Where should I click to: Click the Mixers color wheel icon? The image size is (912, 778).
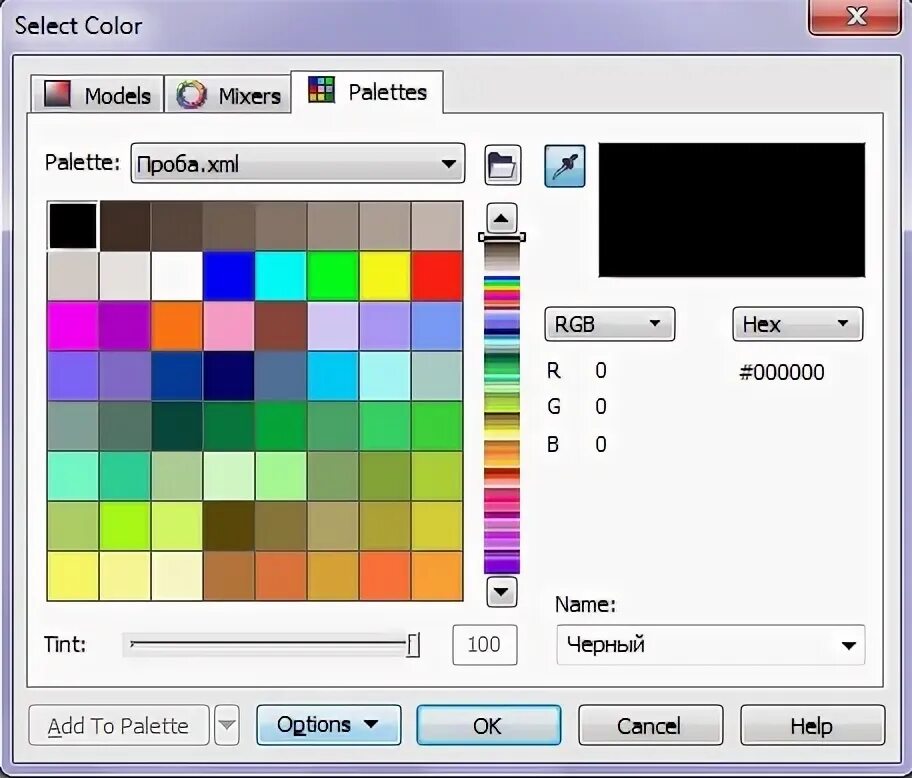[x=191, y=94]
